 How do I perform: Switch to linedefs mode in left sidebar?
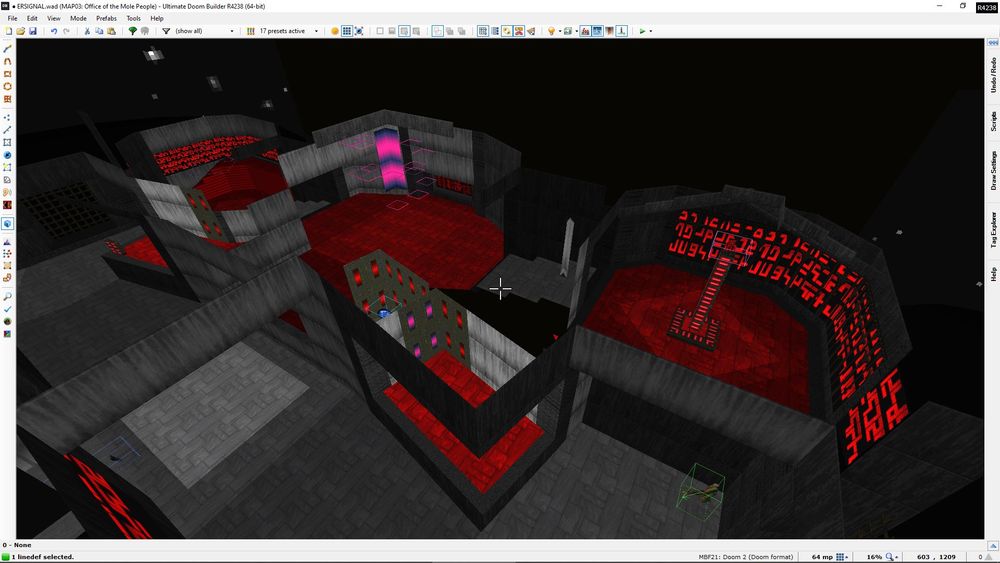click(7, 130)
